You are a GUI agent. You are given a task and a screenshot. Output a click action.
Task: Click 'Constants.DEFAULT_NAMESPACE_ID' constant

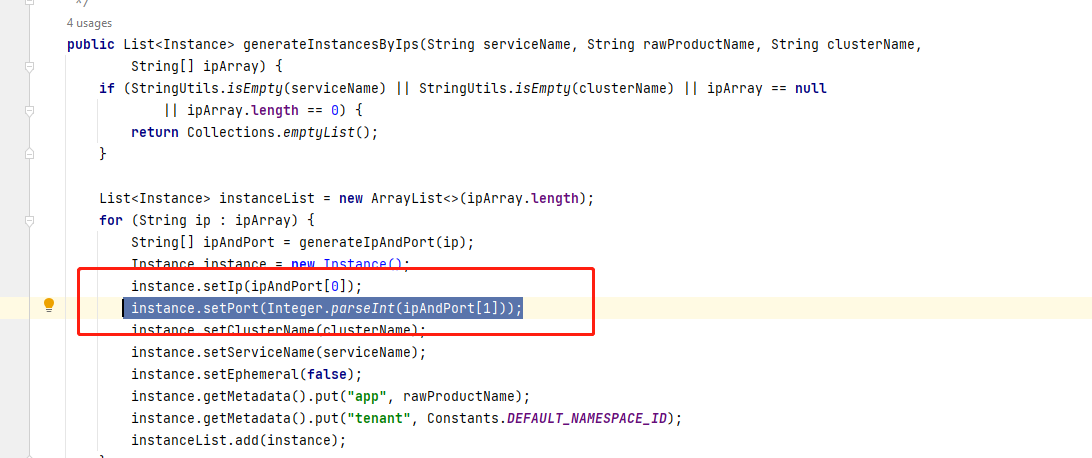(547, 418)
